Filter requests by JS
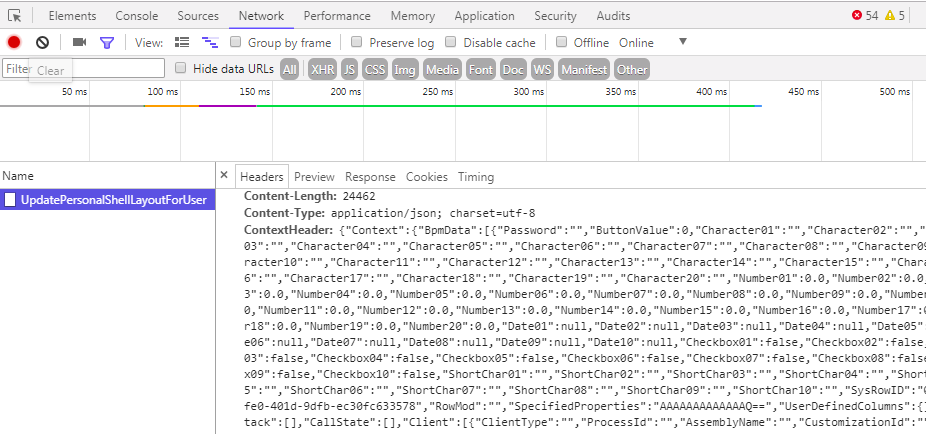This screenshot has height=434, width=926. 350,70
